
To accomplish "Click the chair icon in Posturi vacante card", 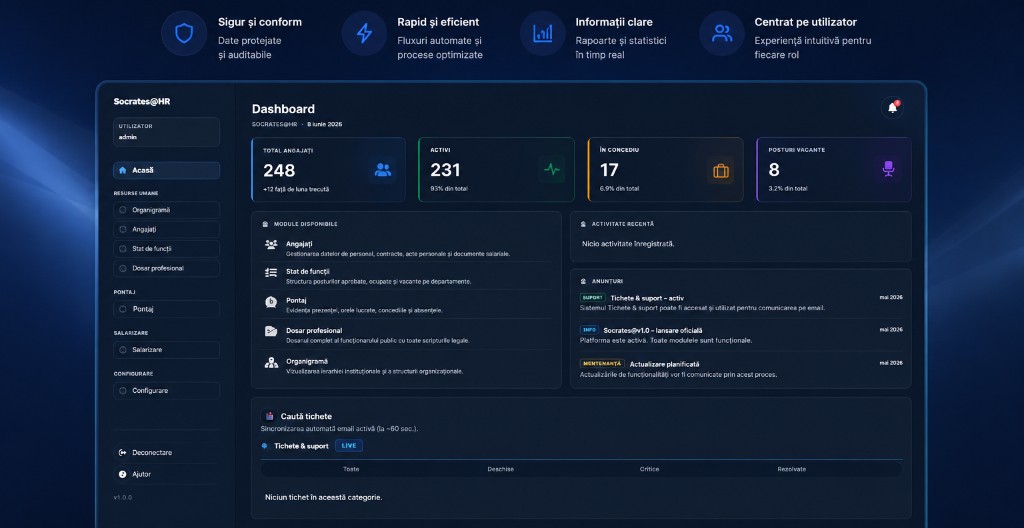I will (888, 169).
